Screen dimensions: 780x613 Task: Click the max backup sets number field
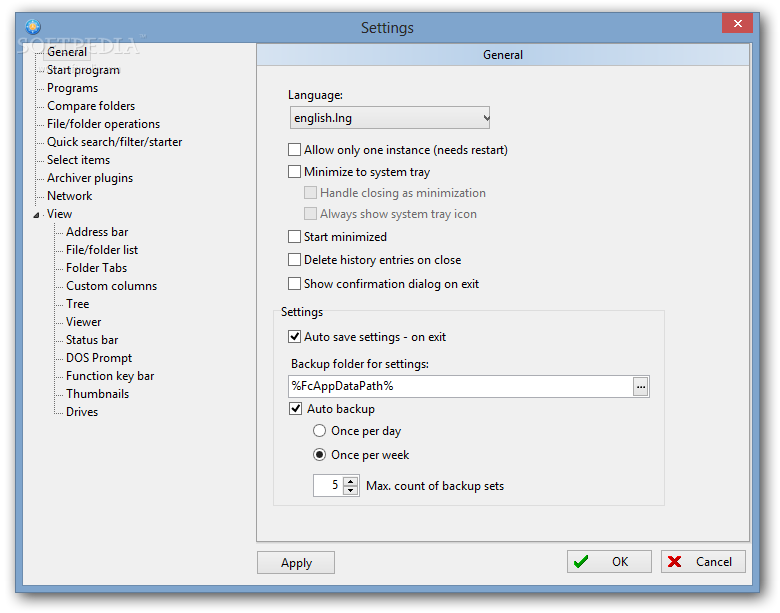pyautogui.click(x=329, y=486)
